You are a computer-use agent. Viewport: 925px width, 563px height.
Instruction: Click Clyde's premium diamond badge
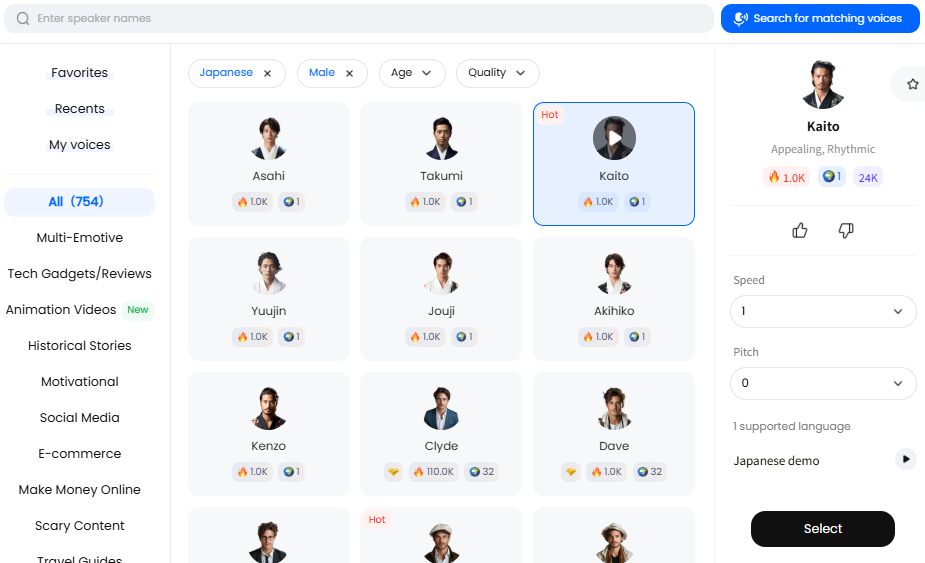pyautogui.click(x=393, y=472)
